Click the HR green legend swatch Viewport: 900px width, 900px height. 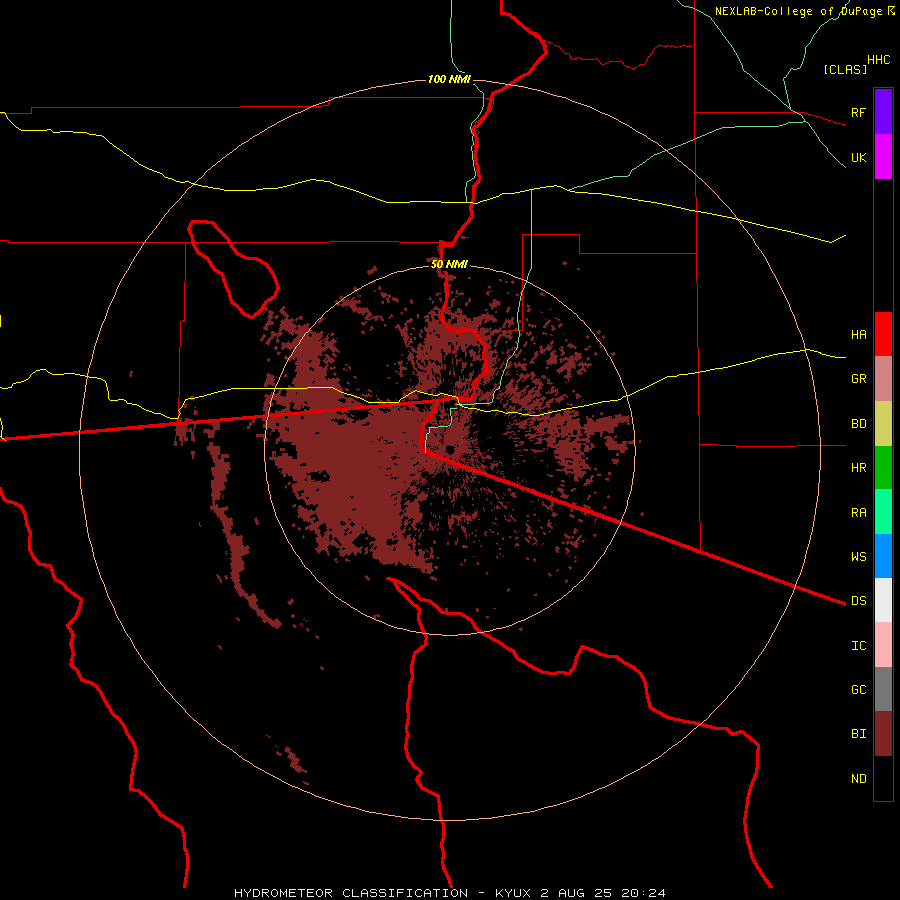coord(883,468)
